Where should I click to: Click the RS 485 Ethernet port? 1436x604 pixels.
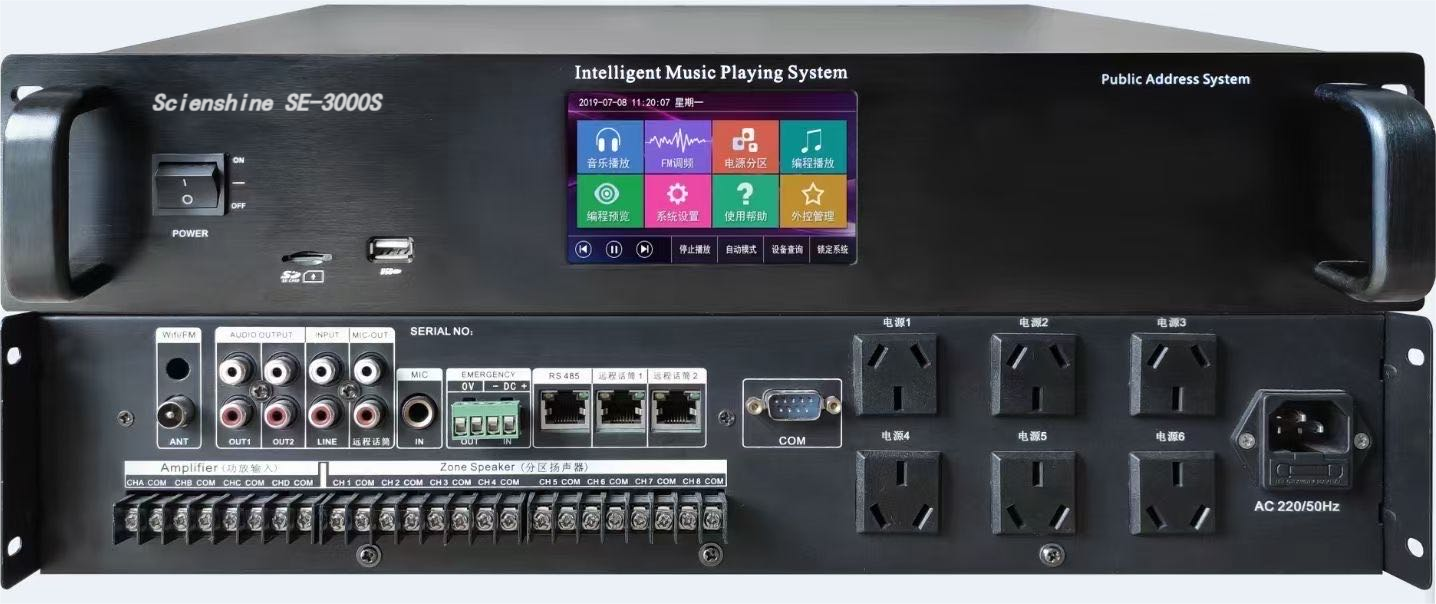pyautogui.click(x=563, y=409)
